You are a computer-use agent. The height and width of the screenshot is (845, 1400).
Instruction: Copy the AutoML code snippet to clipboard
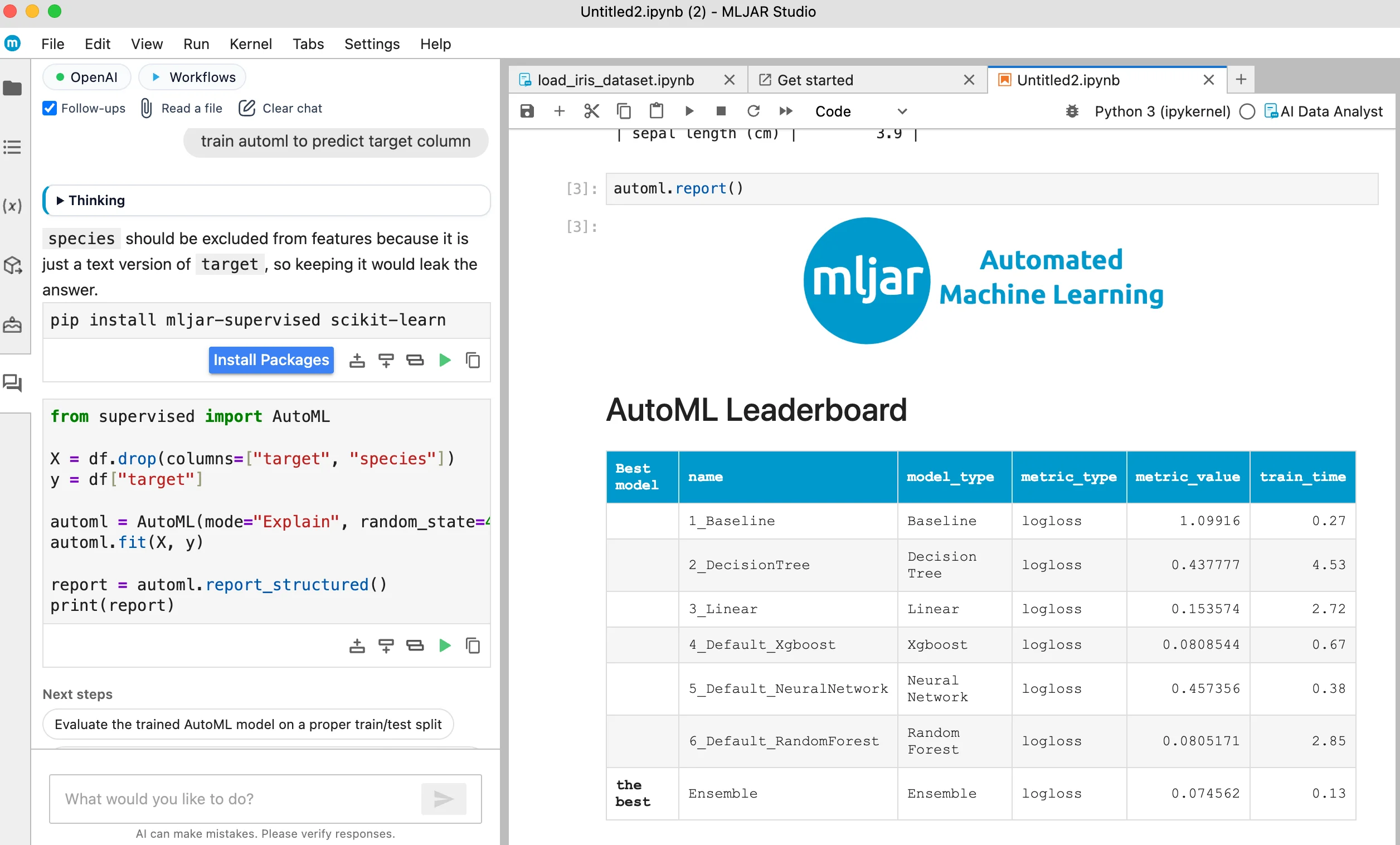click(x=473, y=645)
